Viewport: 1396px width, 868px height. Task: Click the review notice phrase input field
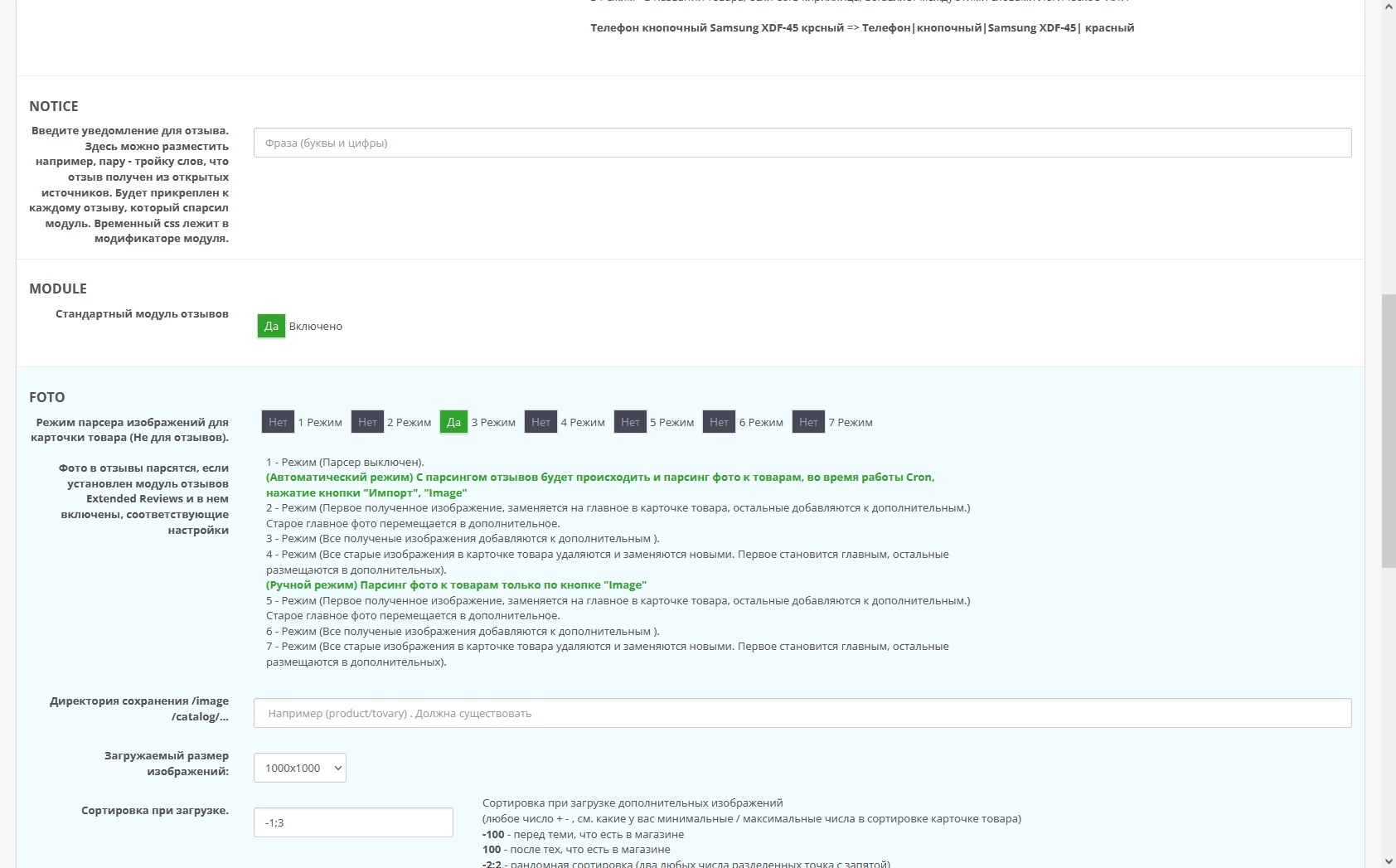click(802, 143)
